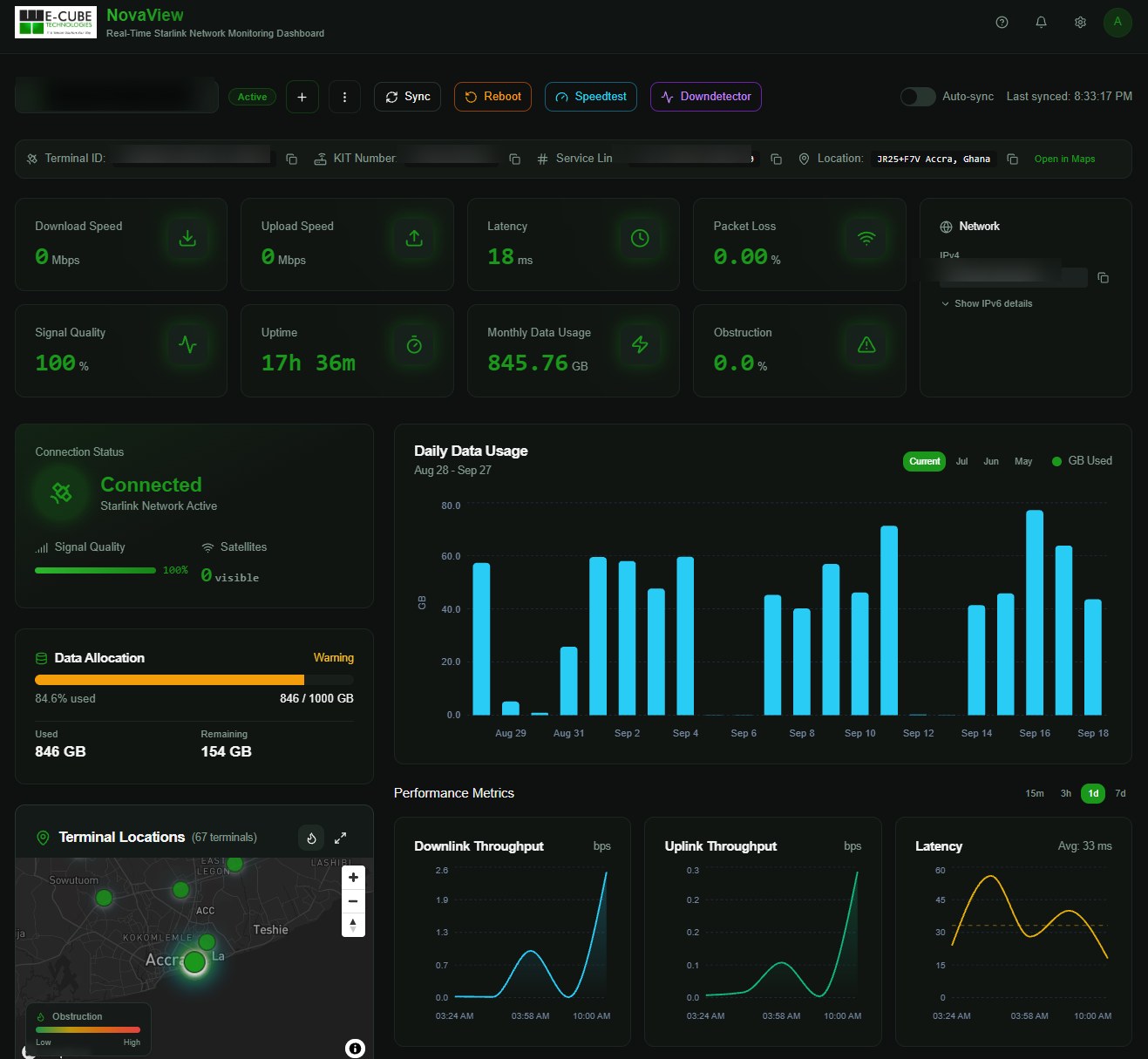Screen dimensions: 1148x1059
Task: Reset the map compass bearing
Action: [353, 925]
